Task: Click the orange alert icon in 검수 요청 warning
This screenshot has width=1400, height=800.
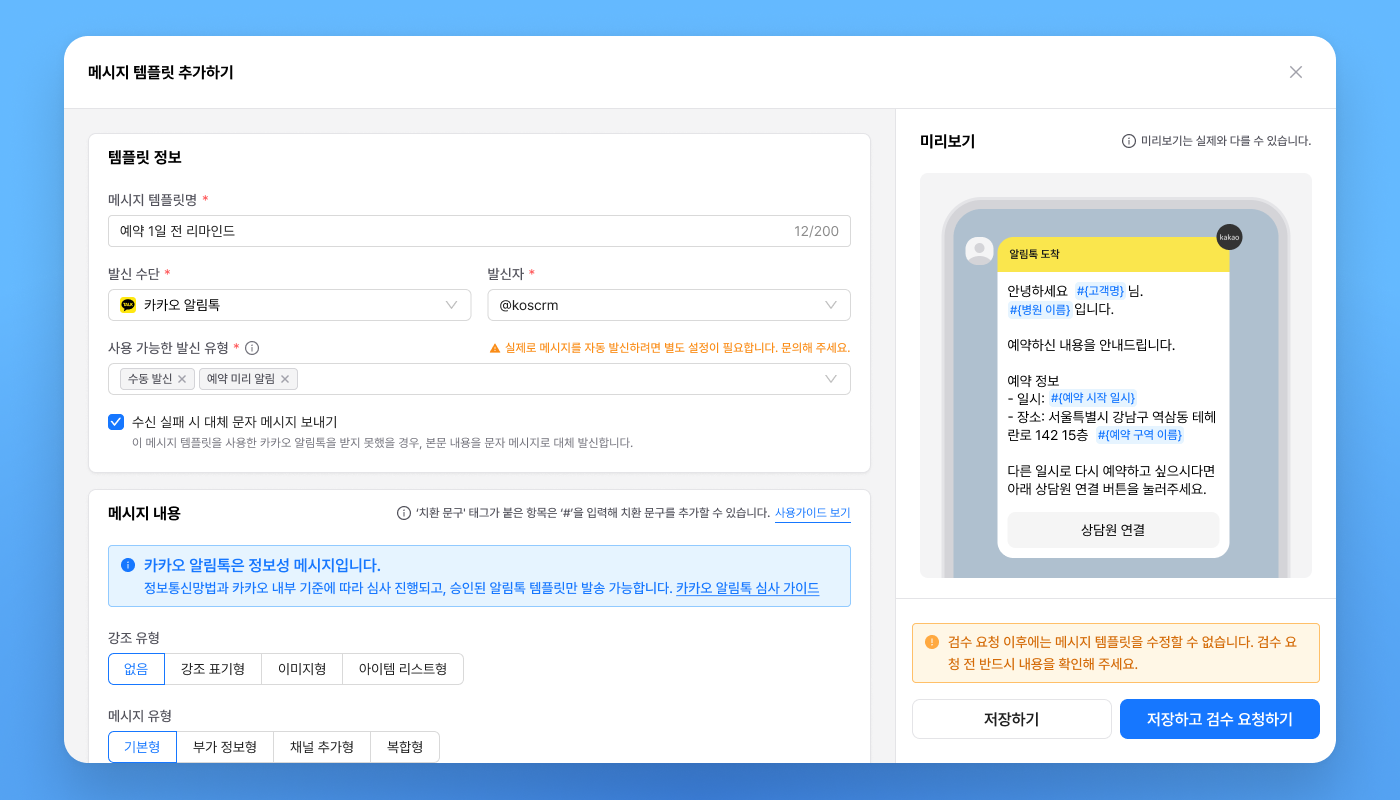Action: tap(932, 642)
